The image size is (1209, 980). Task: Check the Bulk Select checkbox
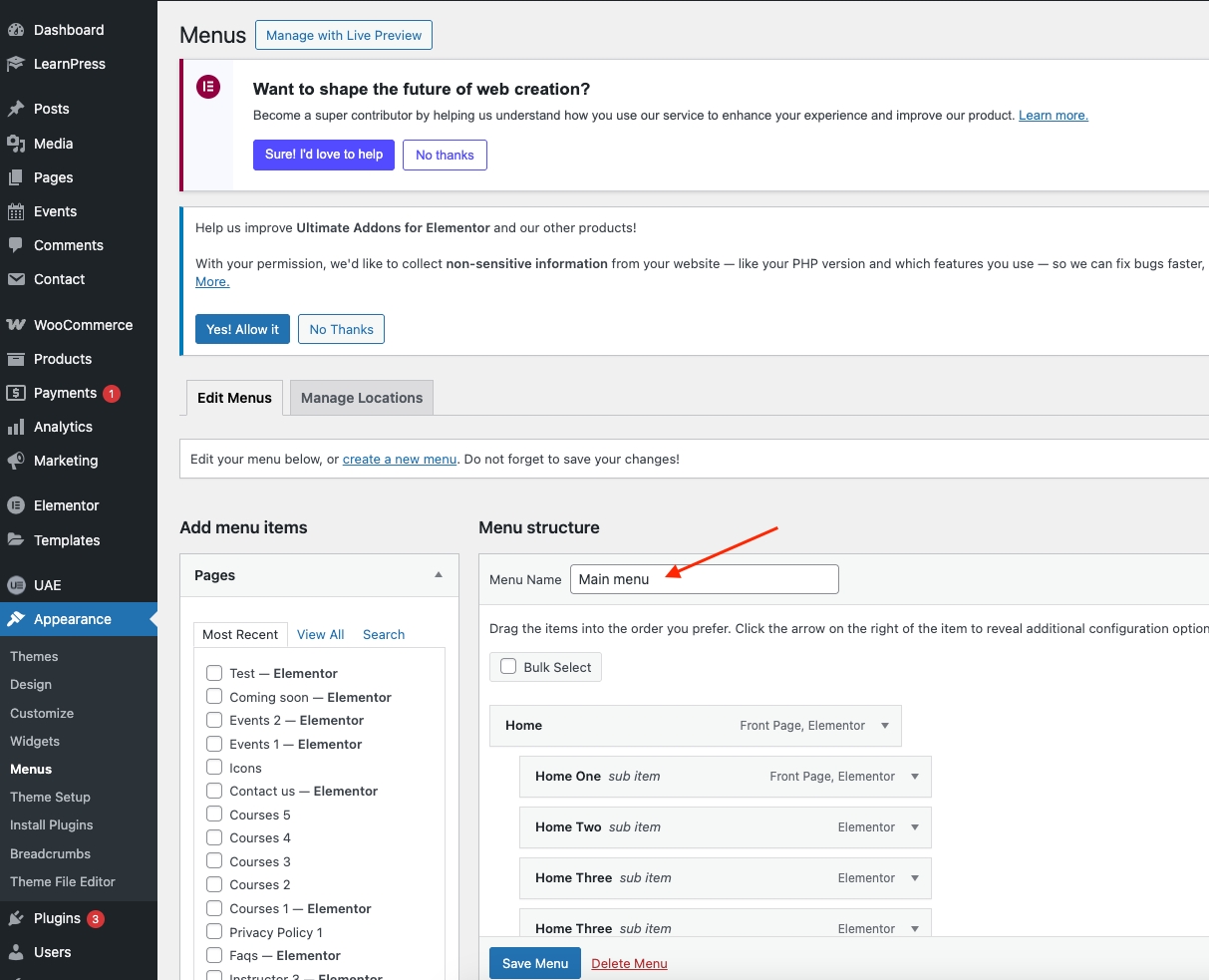pos(508,667)
